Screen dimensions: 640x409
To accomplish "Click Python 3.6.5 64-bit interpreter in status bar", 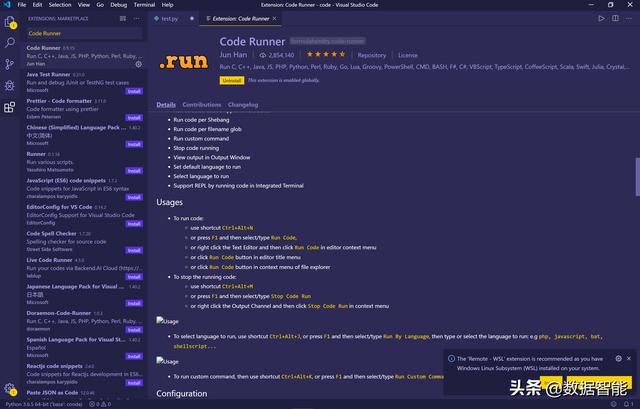I will tap(44, 404).
